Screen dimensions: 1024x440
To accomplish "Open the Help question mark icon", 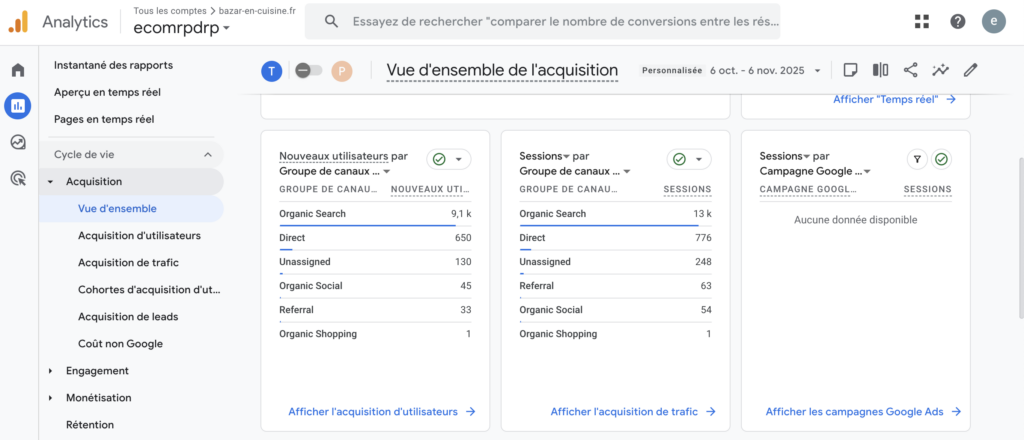I will 957,22.
